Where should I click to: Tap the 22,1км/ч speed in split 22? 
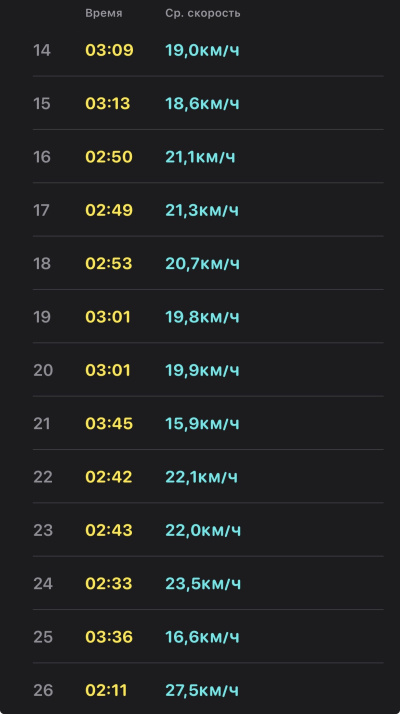(x=201, y=477)
